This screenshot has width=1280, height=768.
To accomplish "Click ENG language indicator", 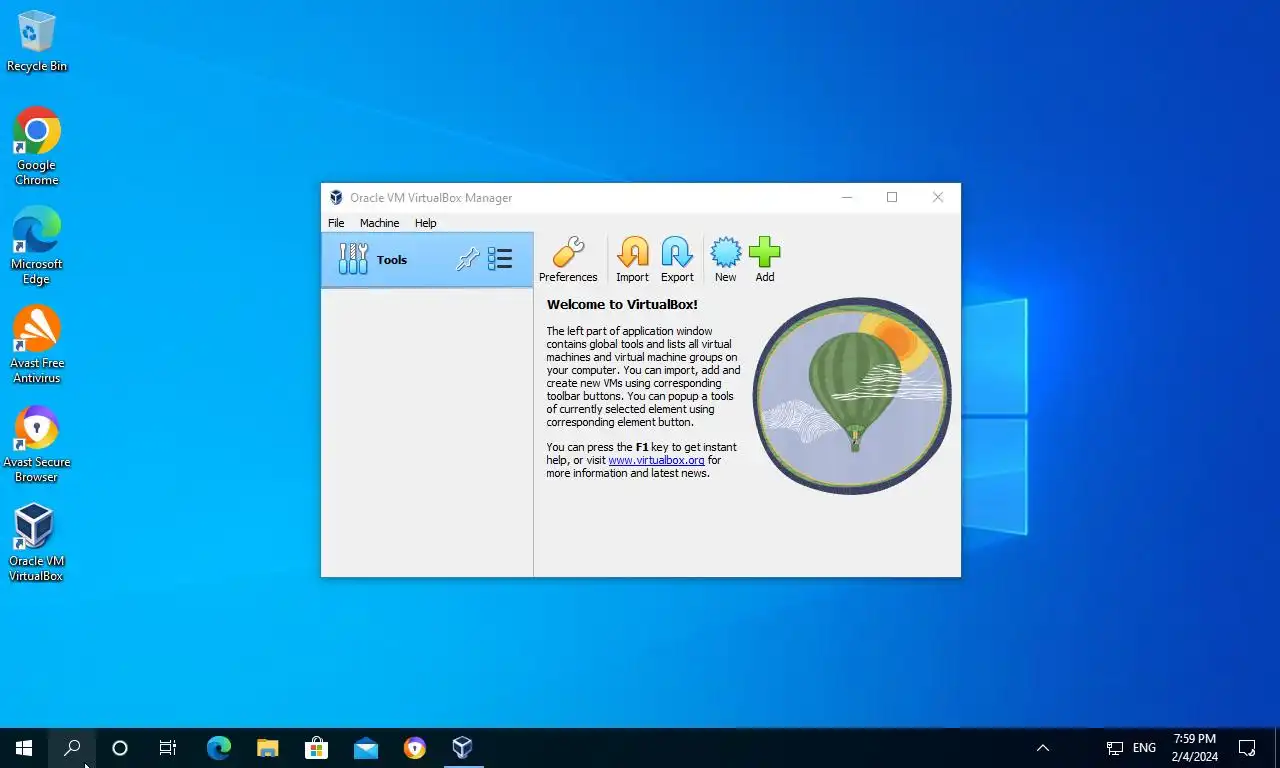I will point(1144,748).
